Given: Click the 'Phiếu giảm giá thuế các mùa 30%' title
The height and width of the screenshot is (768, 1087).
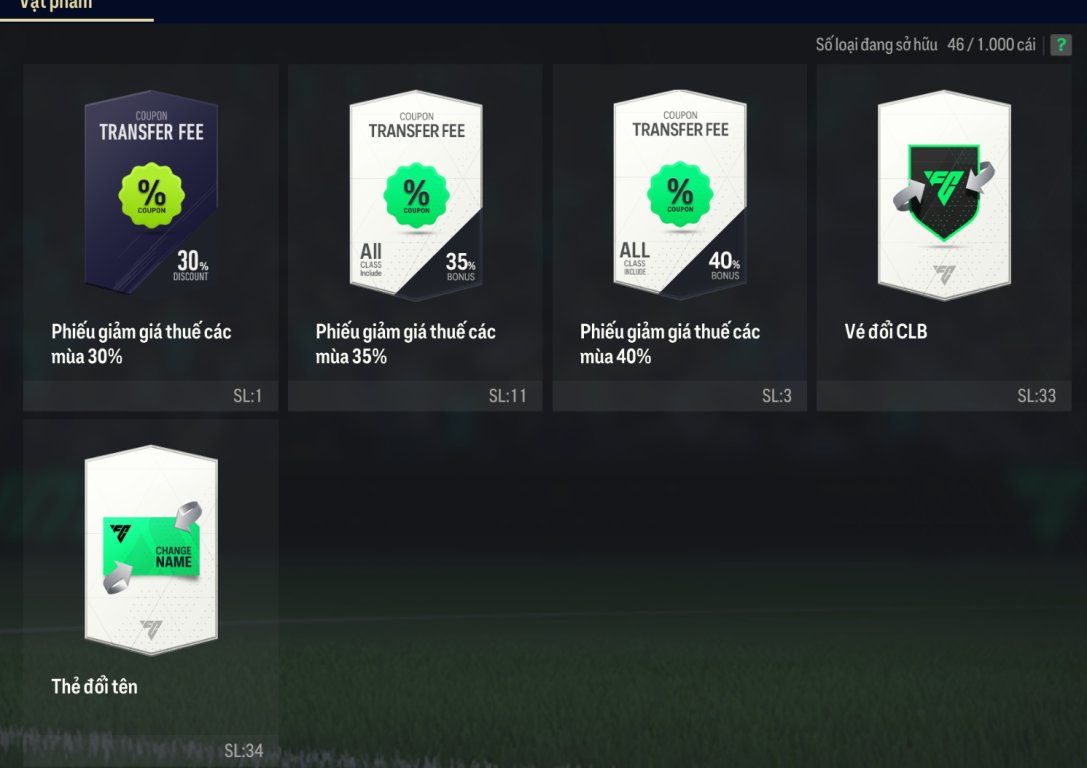Looking at the screenshot, I should [141, 344].
